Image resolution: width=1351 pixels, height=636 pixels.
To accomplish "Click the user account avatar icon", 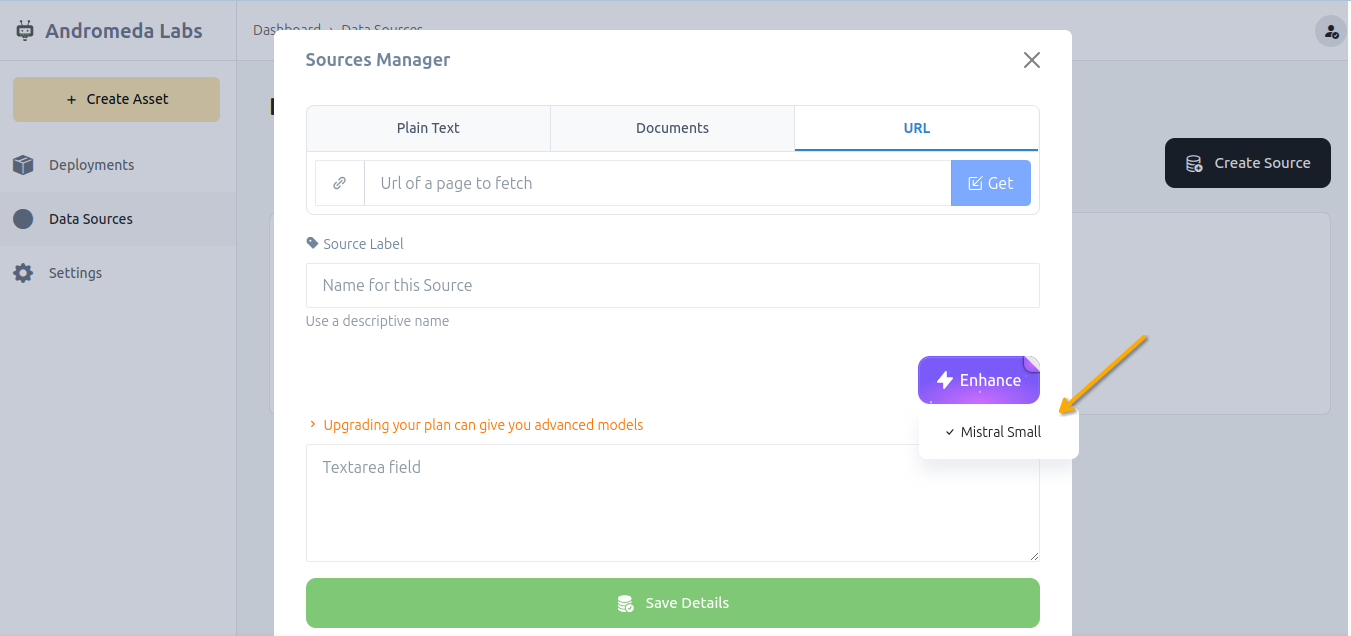I will 1330,31.
